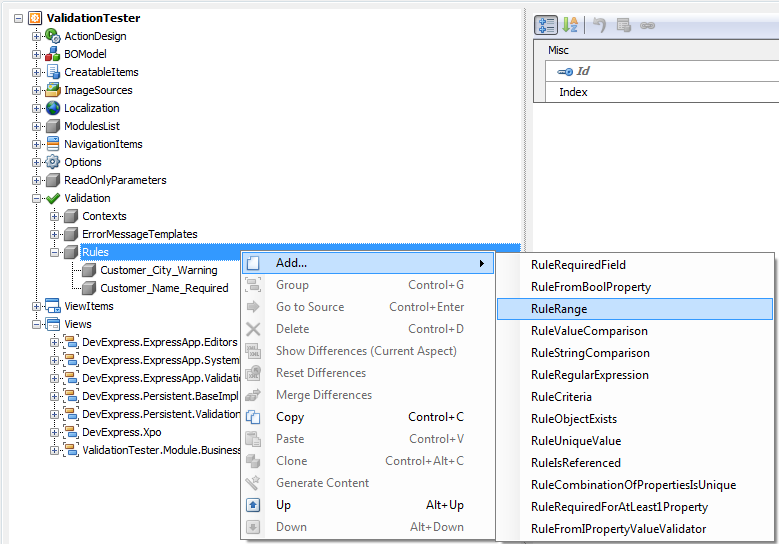Expand the ViewItems node
Screen dimensions: 779x544
point(36,306)
